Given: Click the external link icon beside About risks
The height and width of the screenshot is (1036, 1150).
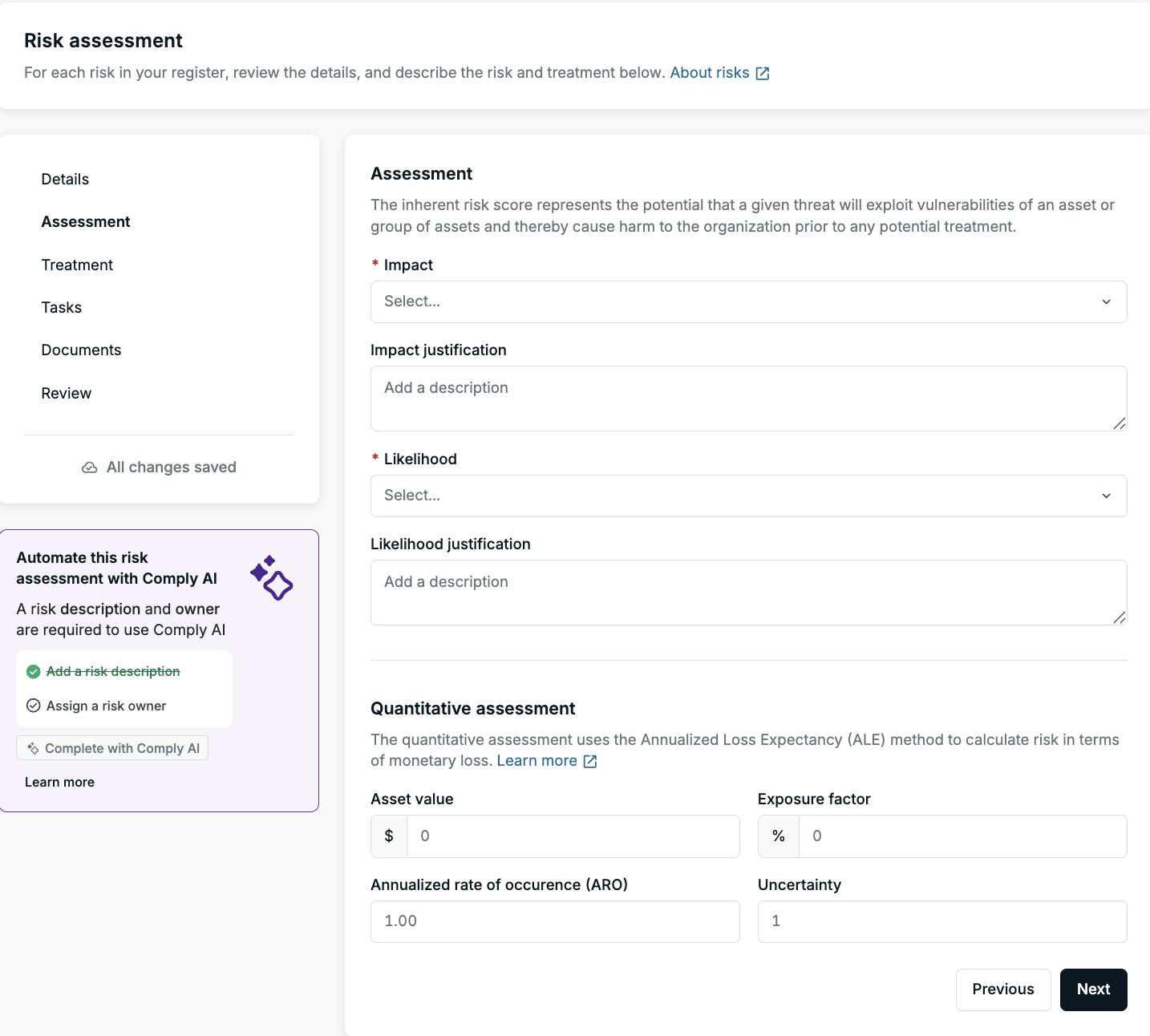Looking at the screenshot, I should [763, 74].
